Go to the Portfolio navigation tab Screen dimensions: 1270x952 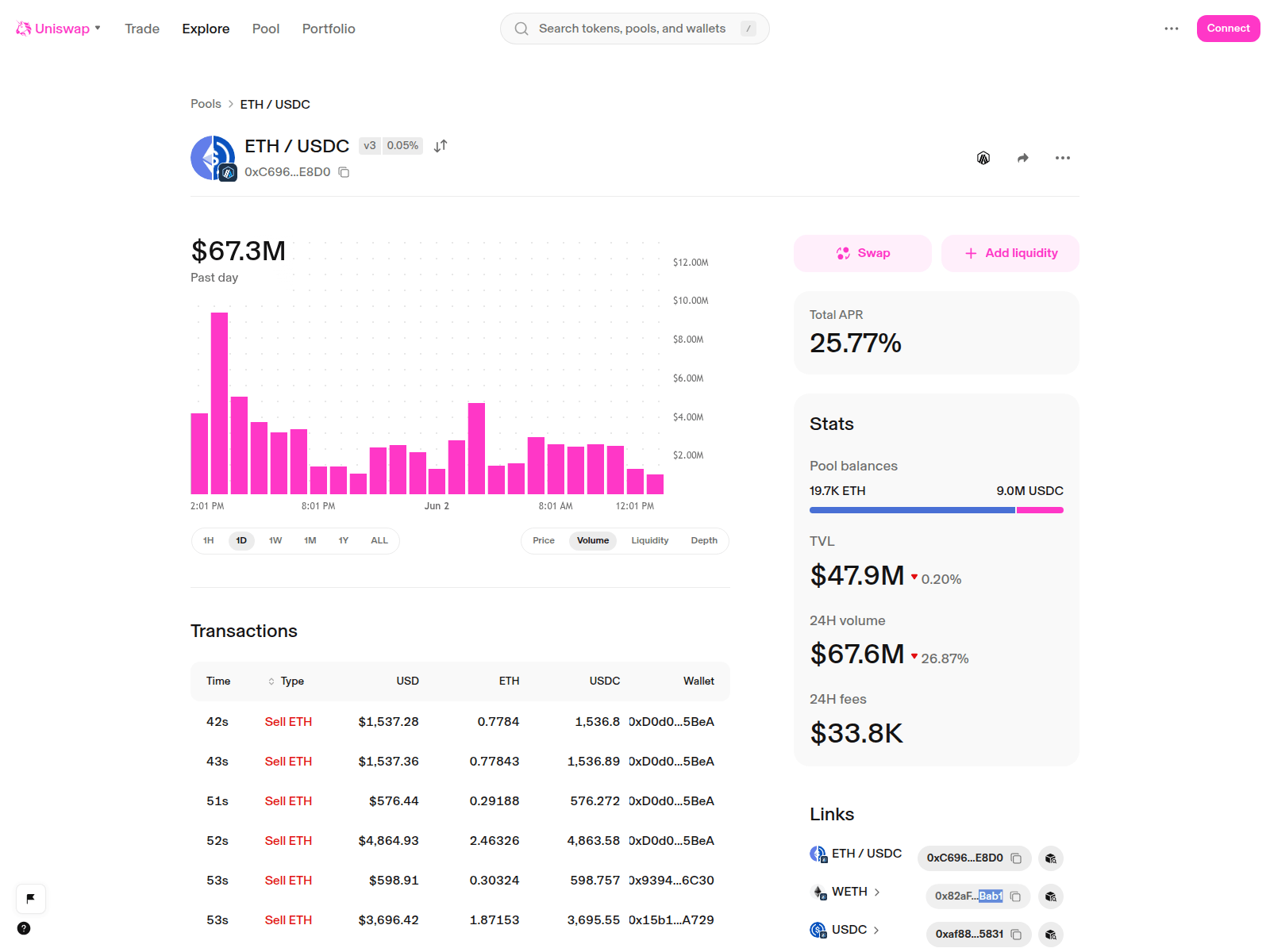pyautogui.click(x=329, y=29)
